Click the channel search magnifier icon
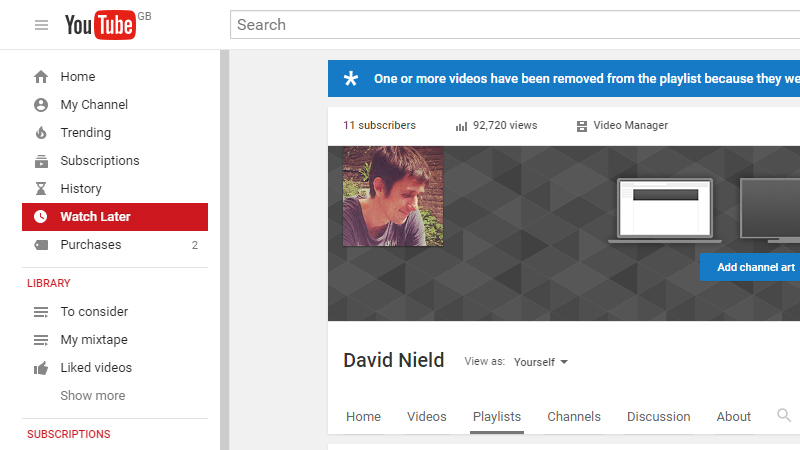The width and height of the screenshot is (800, 450). pos(784,415)
